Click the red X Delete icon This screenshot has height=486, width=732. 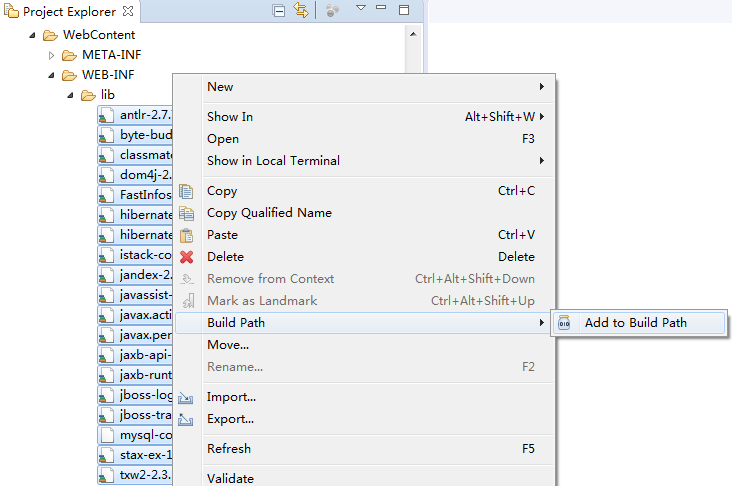click(x=186, y=257)
